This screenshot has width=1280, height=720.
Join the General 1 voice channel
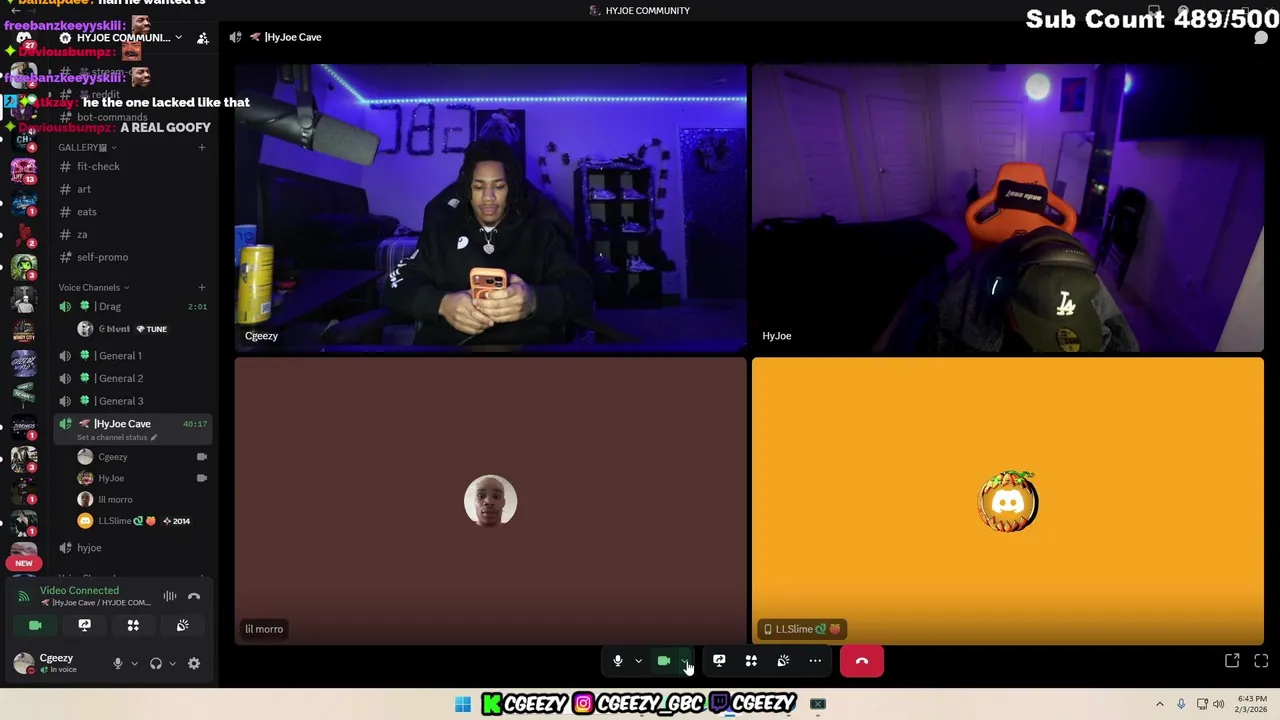pyautogui.click(x=132, y=356)
